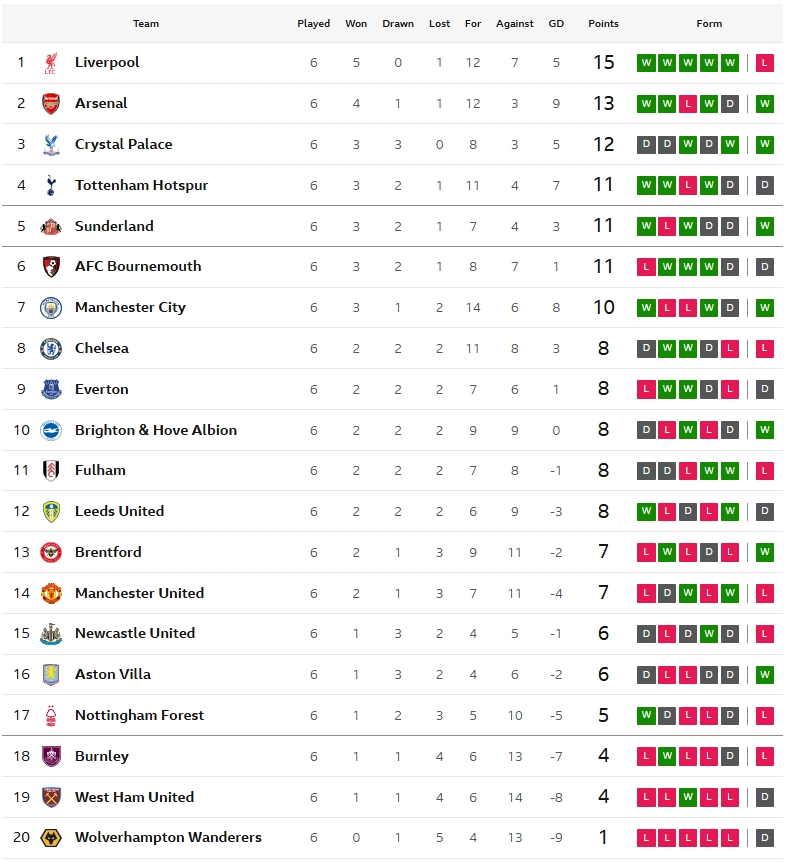The width and height of the screenshot is (786, 862).
Task: Click the AFC Bournemouth team name
Action: [x=138, y=266]
